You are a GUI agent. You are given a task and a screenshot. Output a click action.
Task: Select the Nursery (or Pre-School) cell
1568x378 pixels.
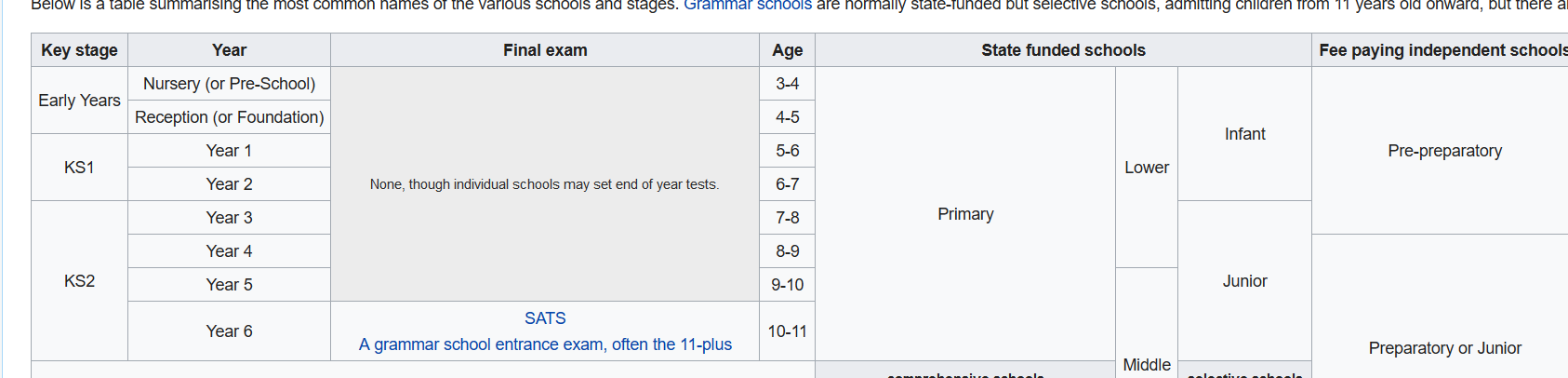click(x=229, y=84)
